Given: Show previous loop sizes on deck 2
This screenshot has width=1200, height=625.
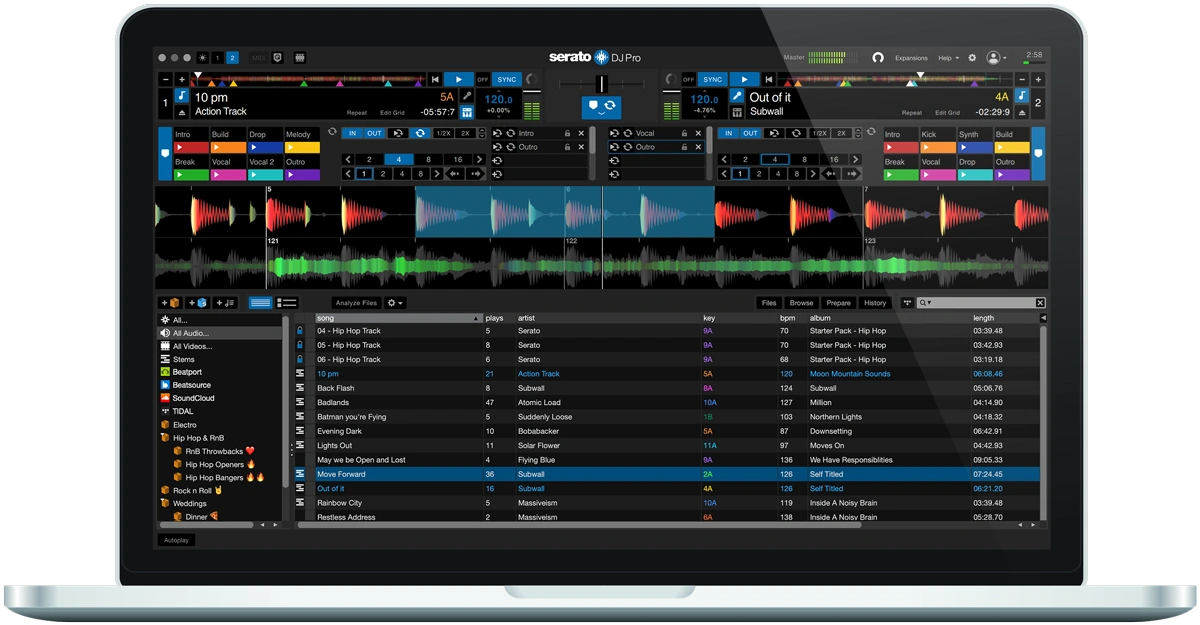Looking at the screenshot, I should pyautogui.click(x=726, y=159).
